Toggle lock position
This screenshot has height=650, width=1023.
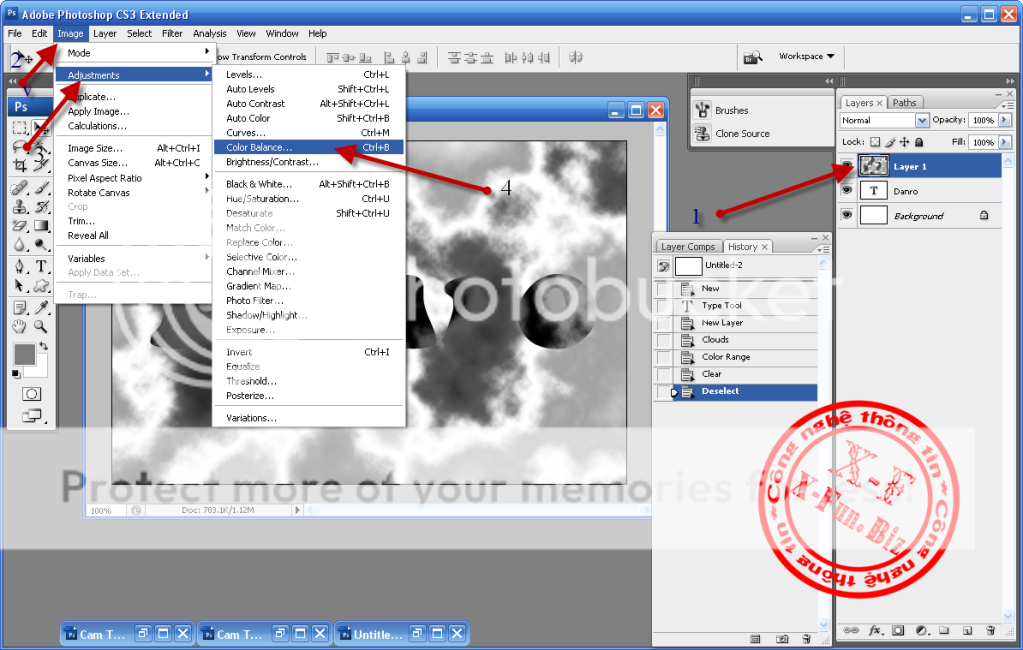coord(904,142)
